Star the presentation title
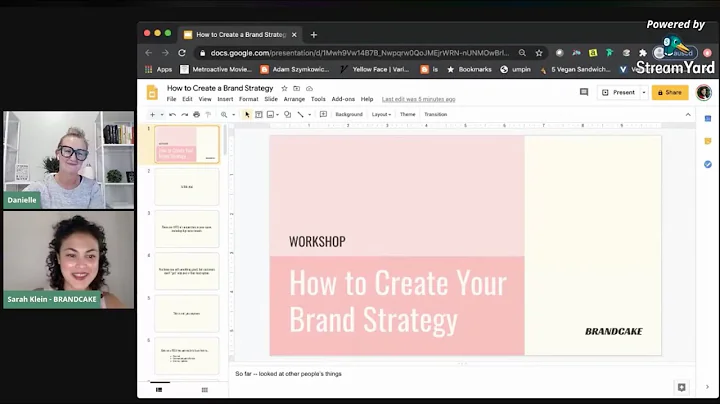Screen dimensions: 720x404 [x=284, y=88]
